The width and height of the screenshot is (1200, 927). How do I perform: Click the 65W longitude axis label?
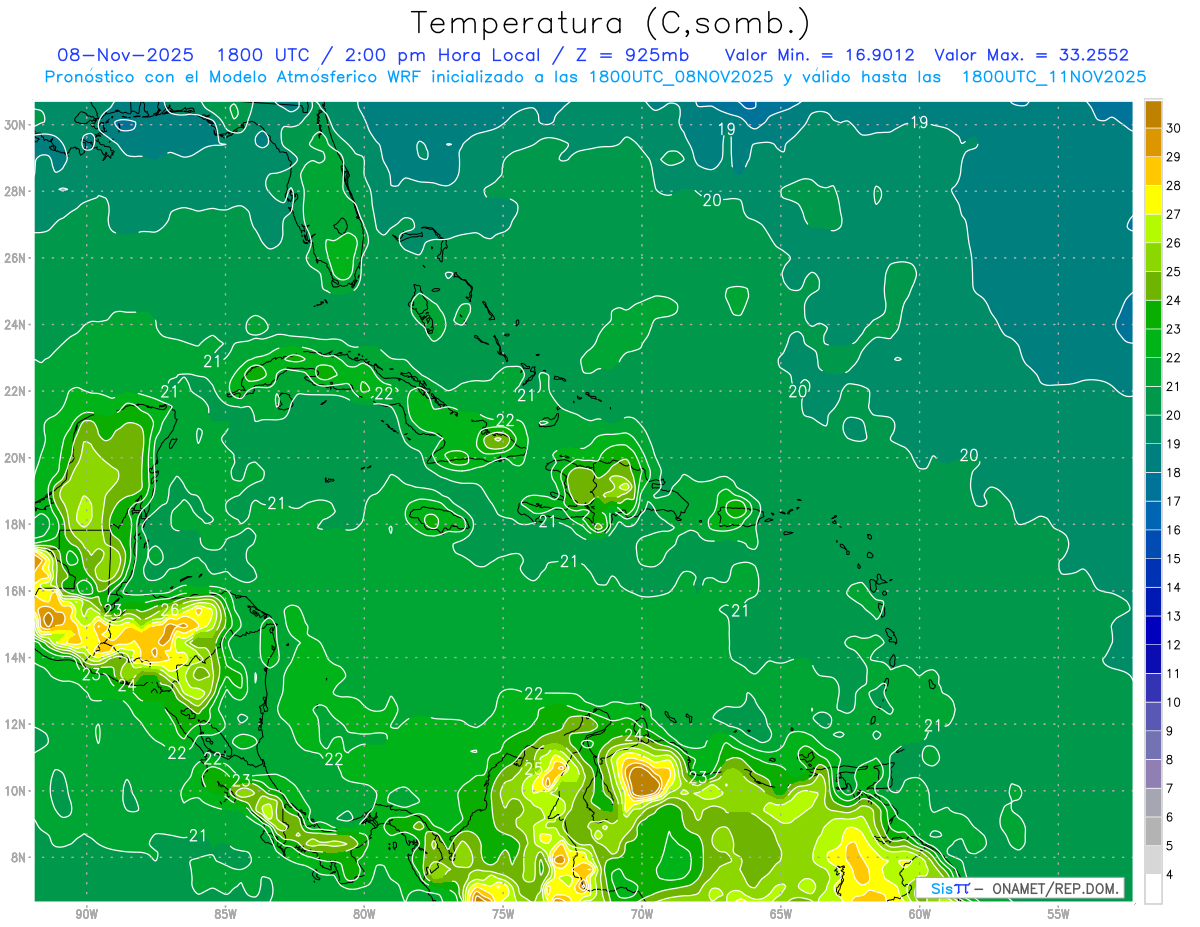point(781,914)
